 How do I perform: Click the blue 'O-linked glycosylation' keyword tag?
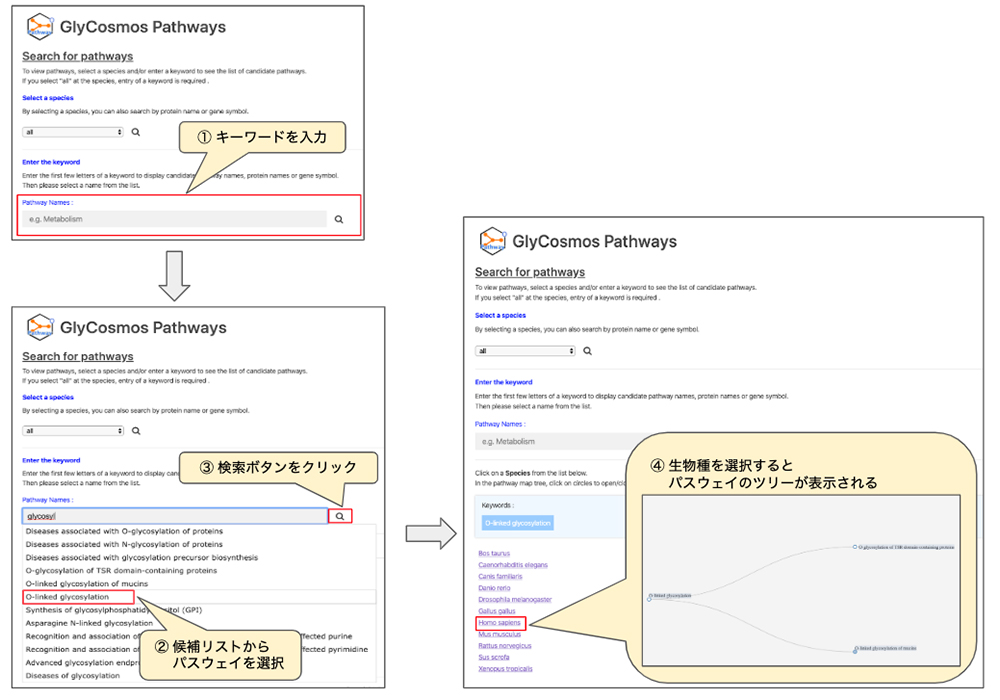click(x=516, y=523)
